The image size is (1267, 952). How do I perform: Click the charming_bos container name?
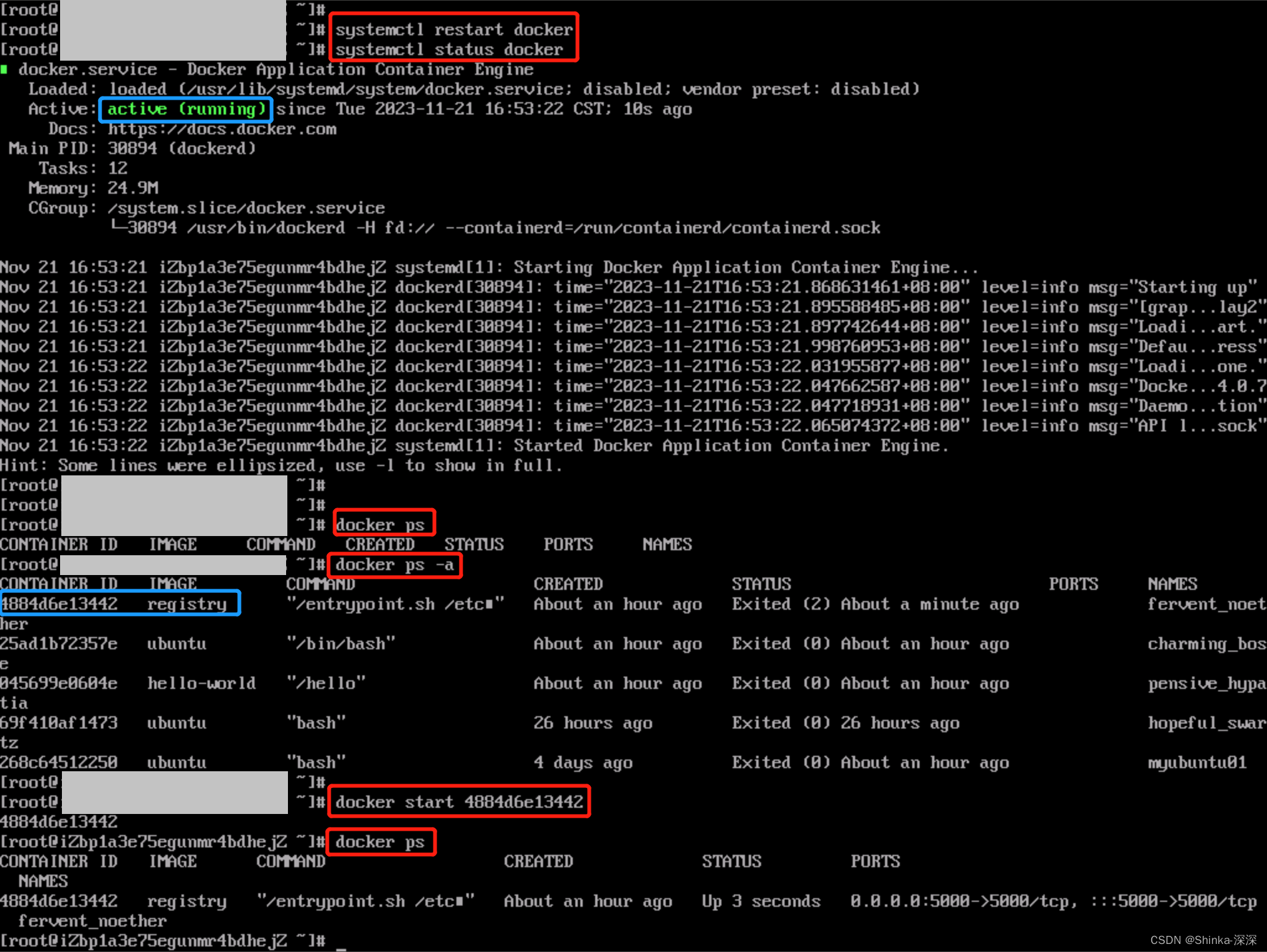(1206, 644)
